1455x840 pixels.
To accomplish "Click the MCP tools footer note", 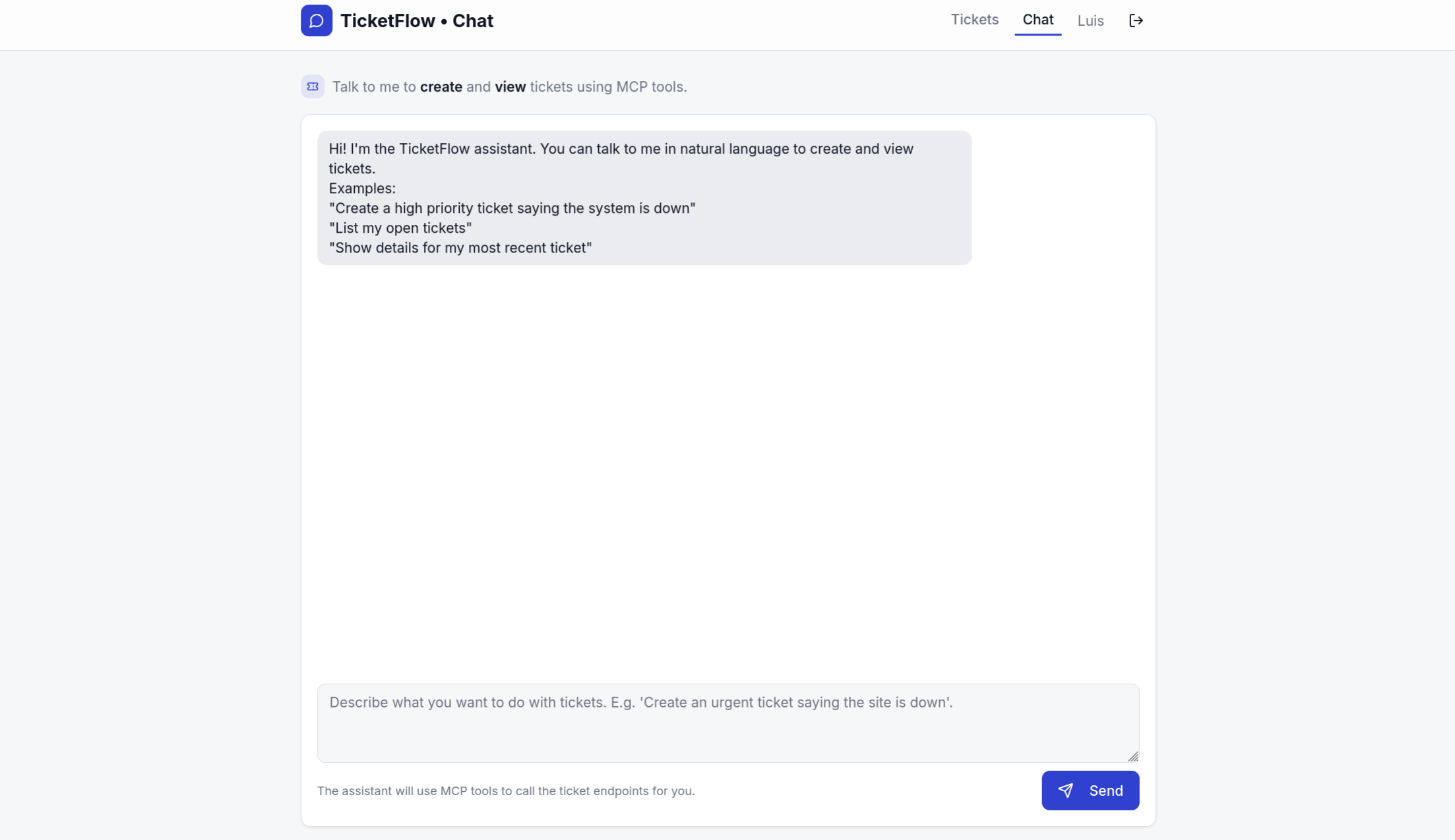I will point(506,791).
